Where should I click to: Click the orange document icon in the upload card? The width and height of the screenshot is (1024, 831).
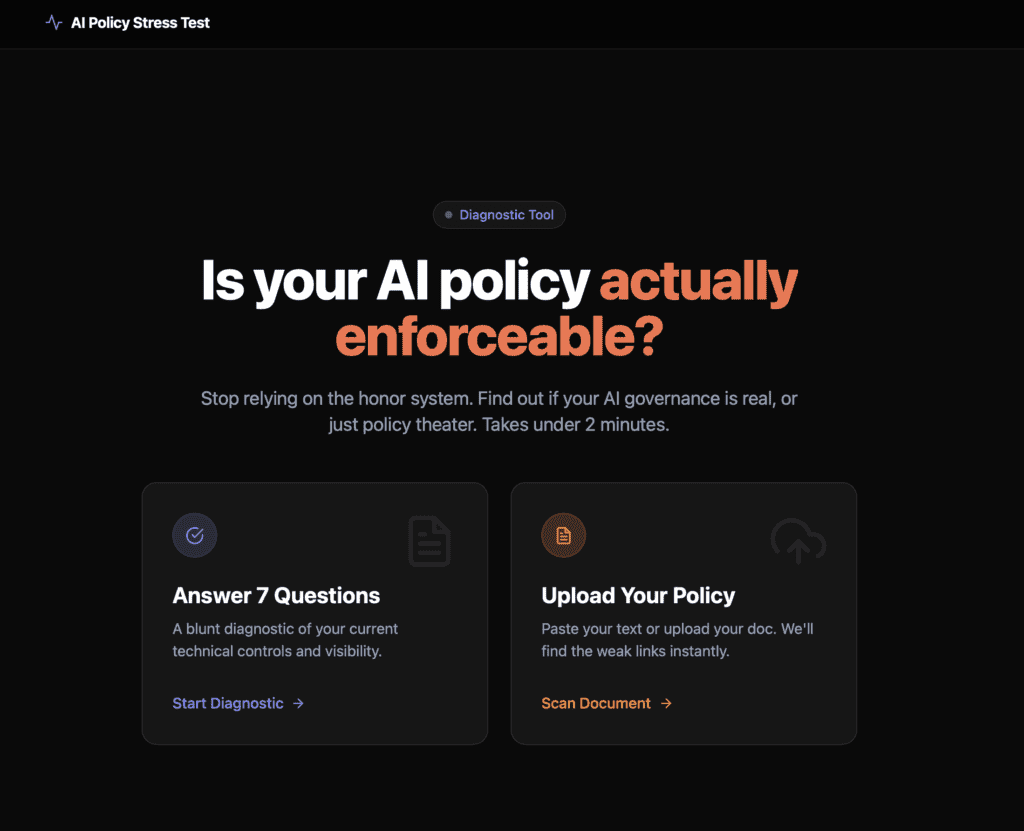click(564, 536)
